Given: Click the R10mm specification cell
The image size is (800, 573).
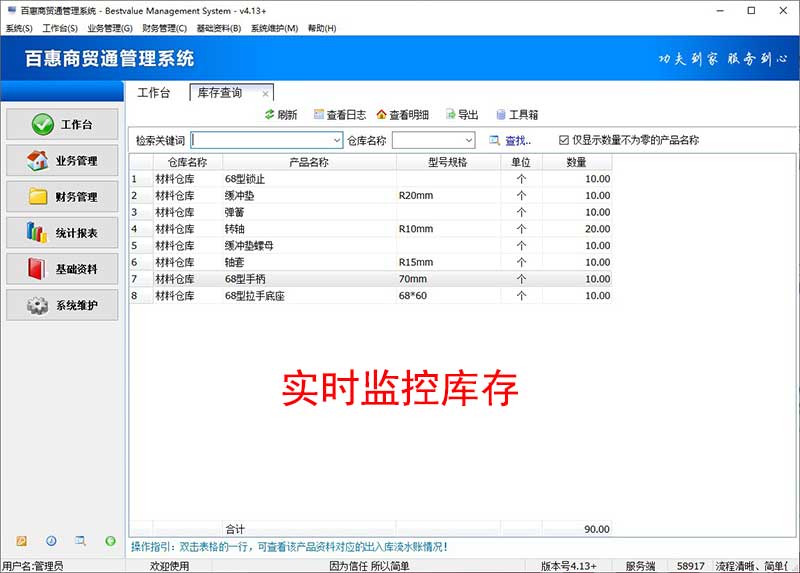Looking at the screenshot, I should pos(448,229).
